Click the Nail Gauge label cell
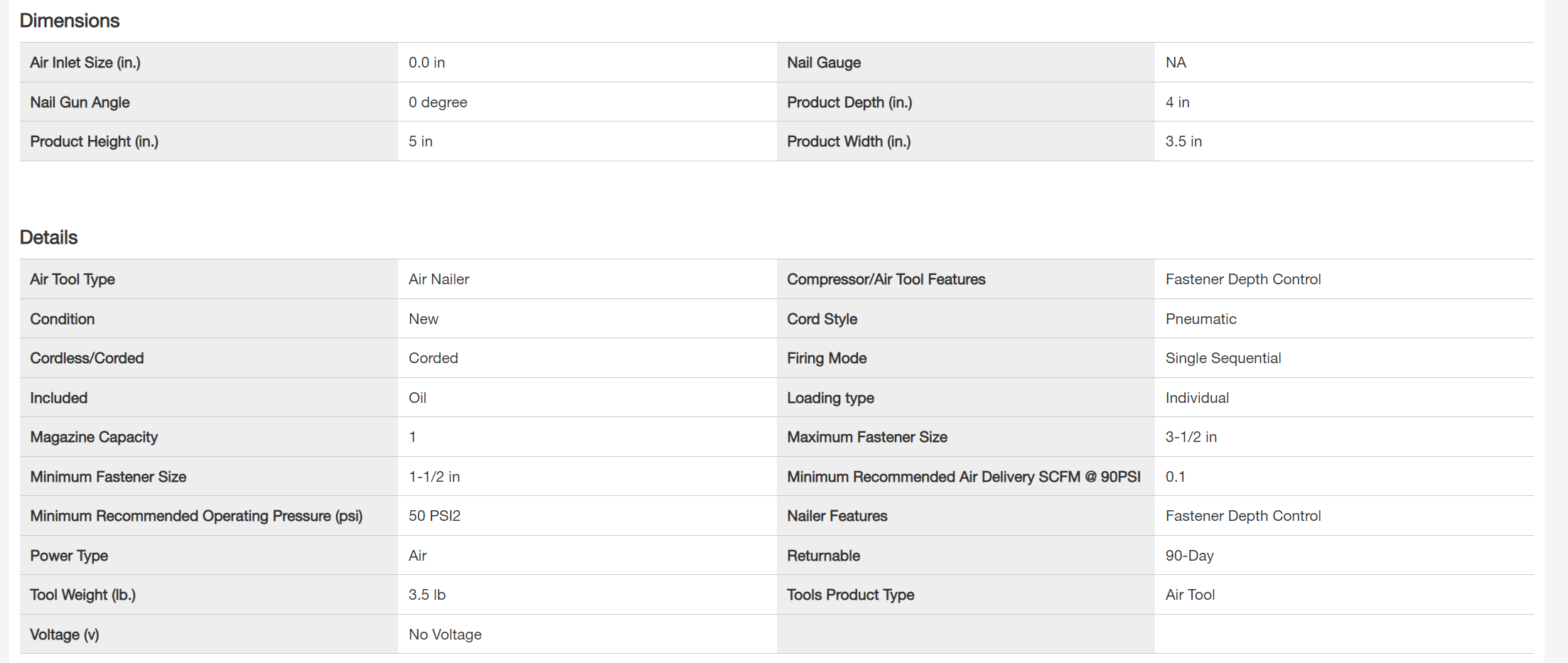The width and height of the screenshot is (1568, 663). tap(824, 63)
